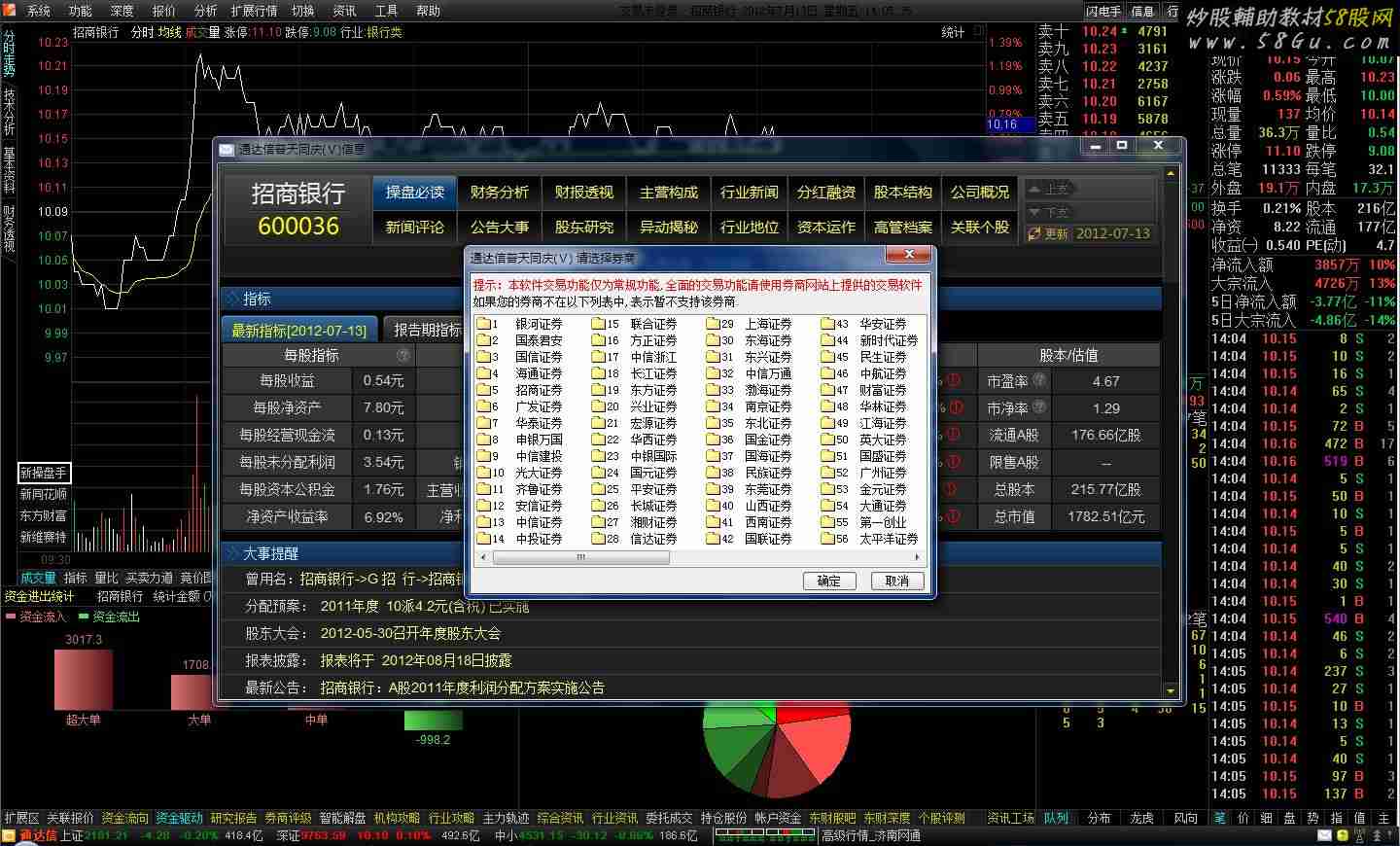Pick 东方证券 folder in list
This screenshot has height=846, width=1400.
point(635,390)
